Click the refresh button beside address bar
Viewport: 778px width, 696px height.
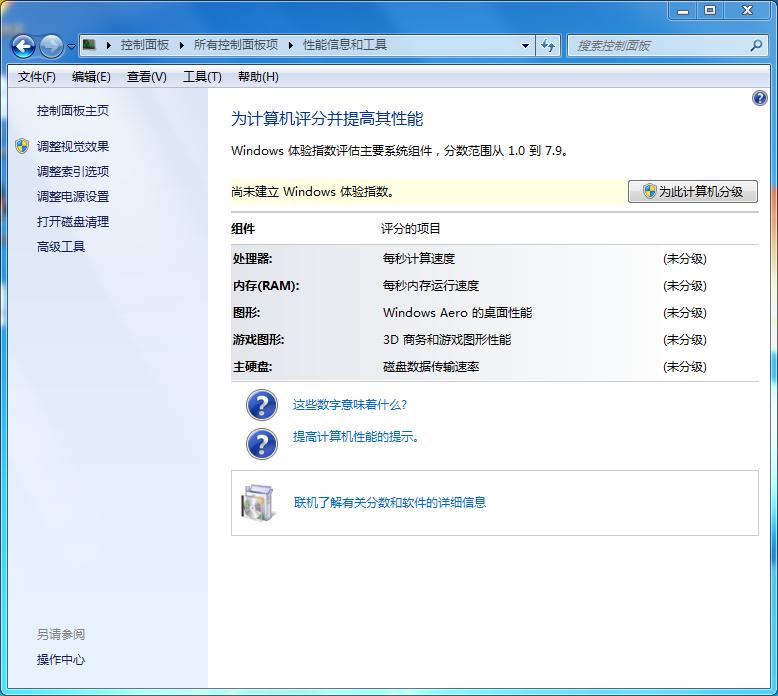[548, 46]
